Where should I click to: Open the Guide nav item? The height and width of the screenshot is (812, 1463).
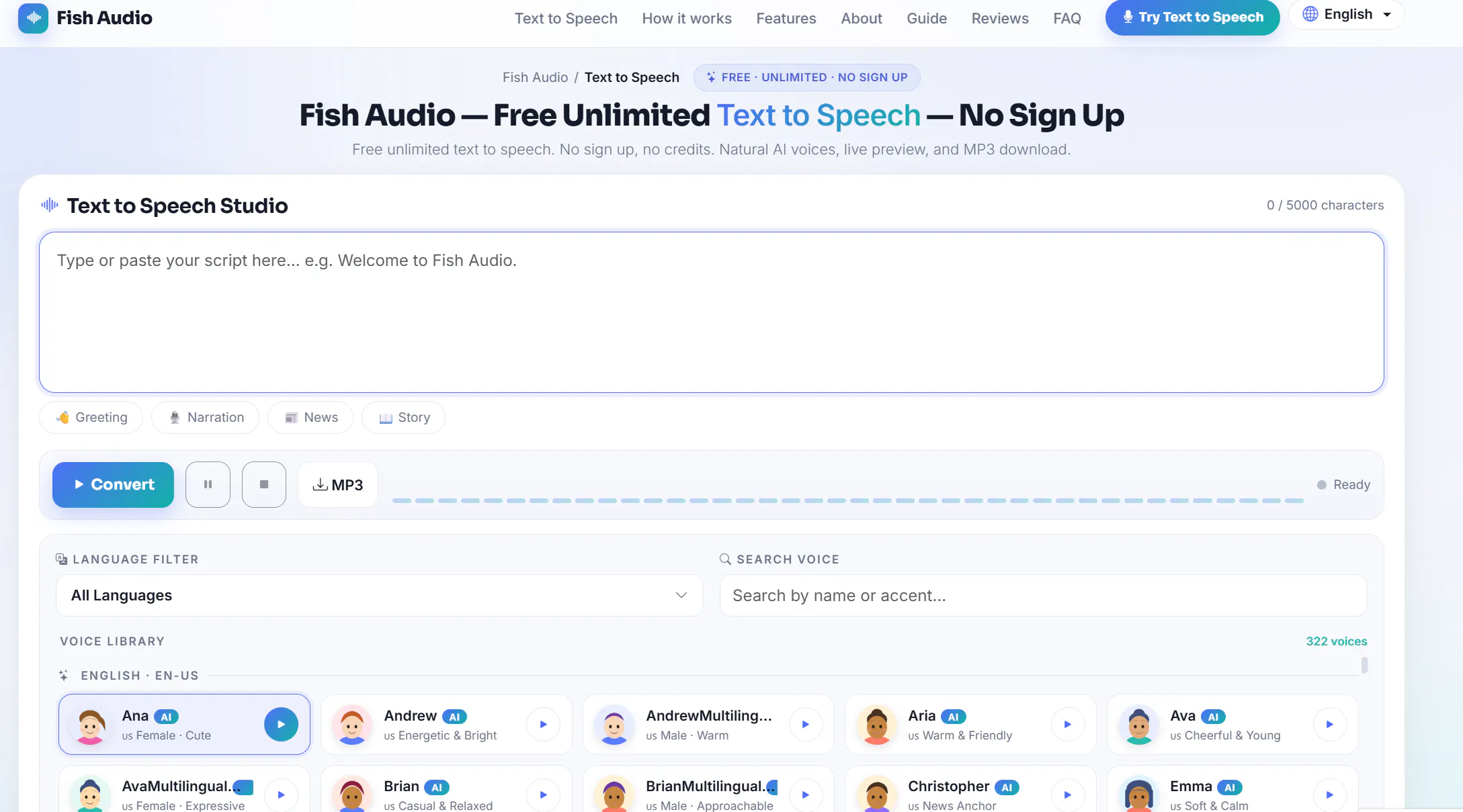pyautogui.click(x=927, y=18)
